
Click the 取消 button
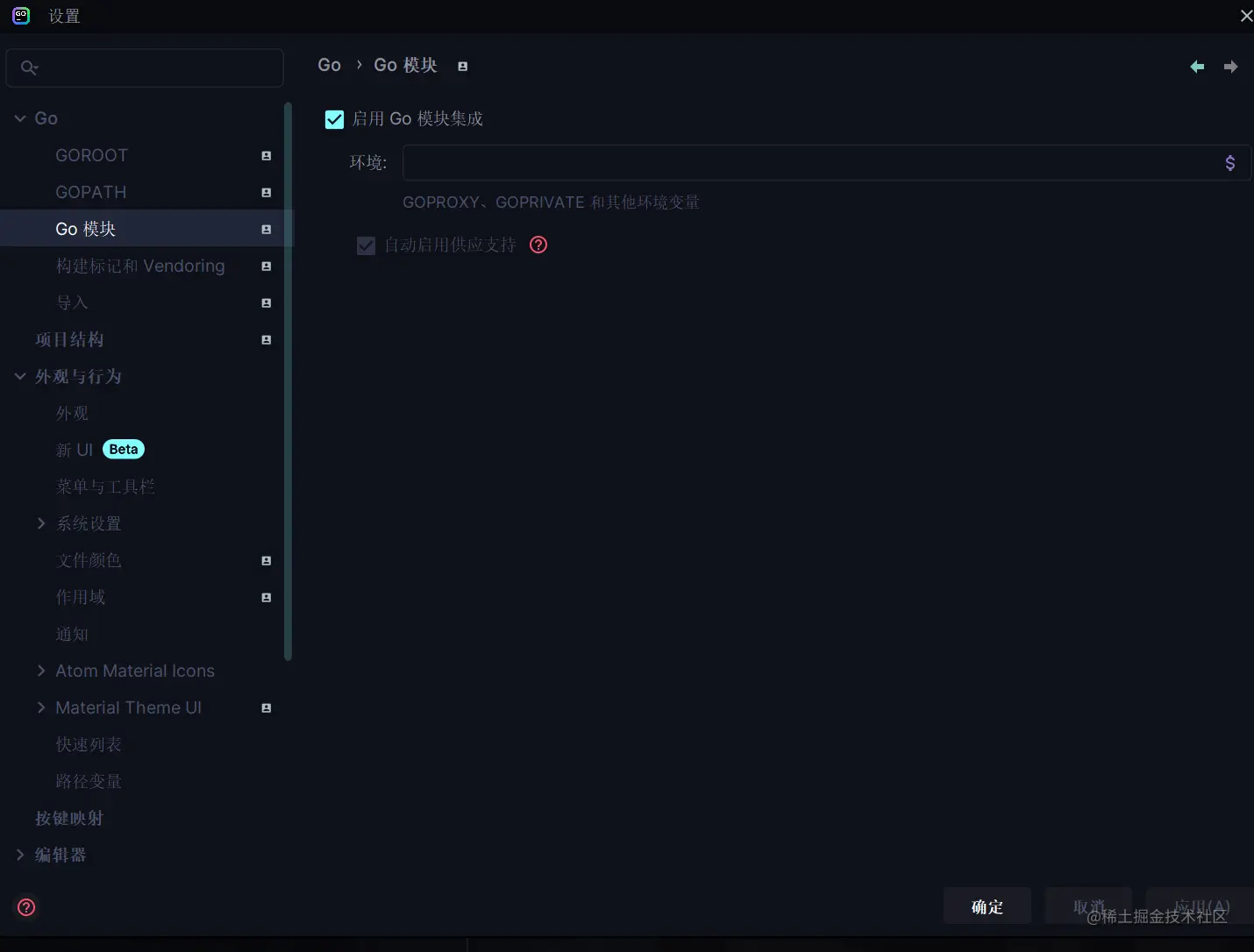(x=1088, y=906)
